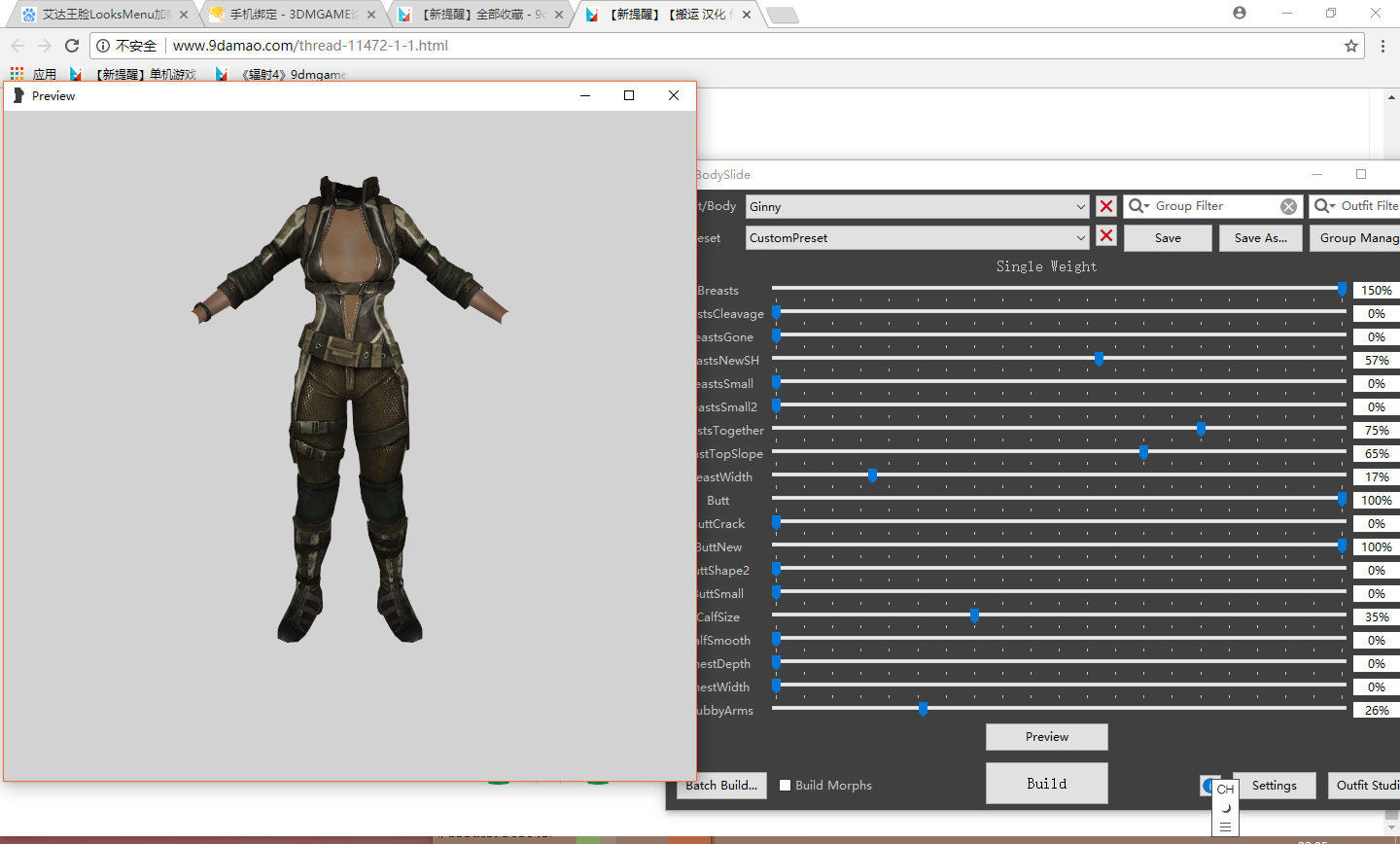Select the 搬运 汉化 active tab
The width and height of the screenshot is (1400, 844).
(x=666, y=15)
